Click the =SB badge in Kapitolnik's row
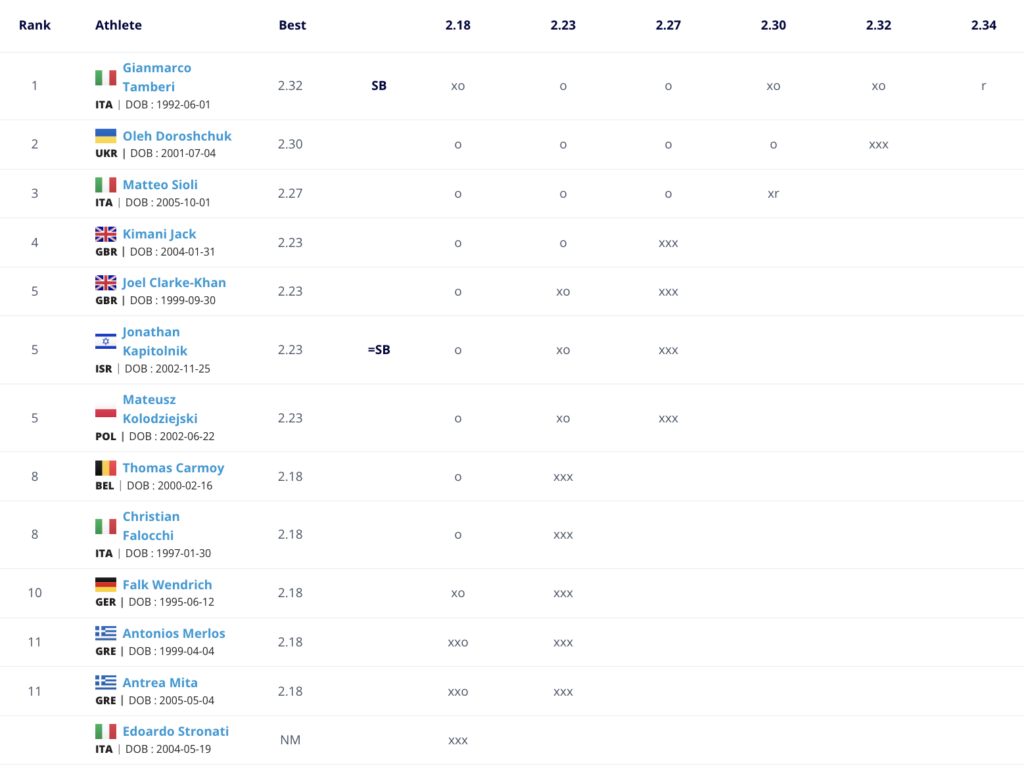This screenshot has height=766, width=1024. pyautogui.click(x=379, y=349)
